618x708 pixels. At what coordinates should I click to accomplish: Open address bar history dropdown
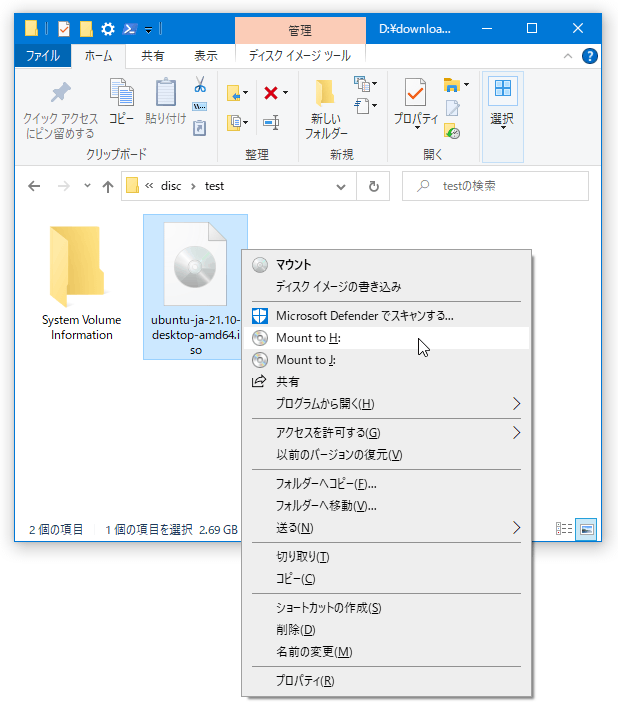pyautogui.click(x=341, y=186)
